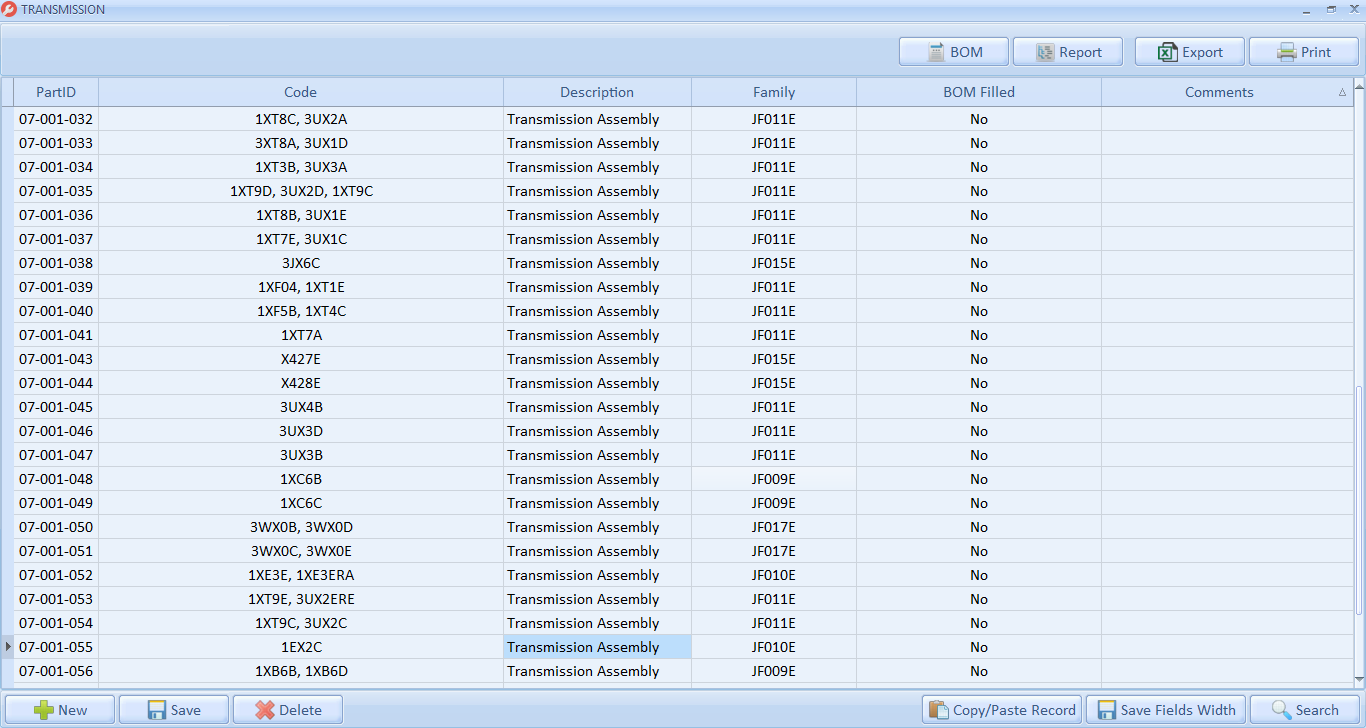
Task: Click code cell 1XT9D, 3UX2D, 1XT9C
Action: (x=301, y=191)
